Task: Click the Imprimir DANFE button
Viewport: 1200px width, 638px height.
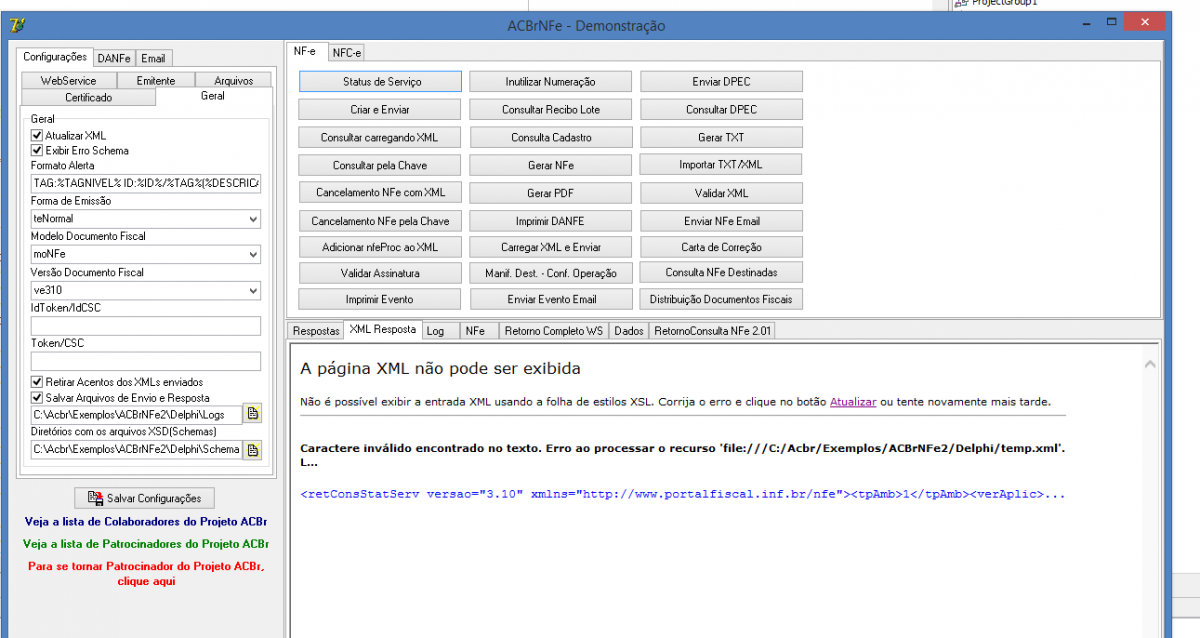Action: coord(551,220)
